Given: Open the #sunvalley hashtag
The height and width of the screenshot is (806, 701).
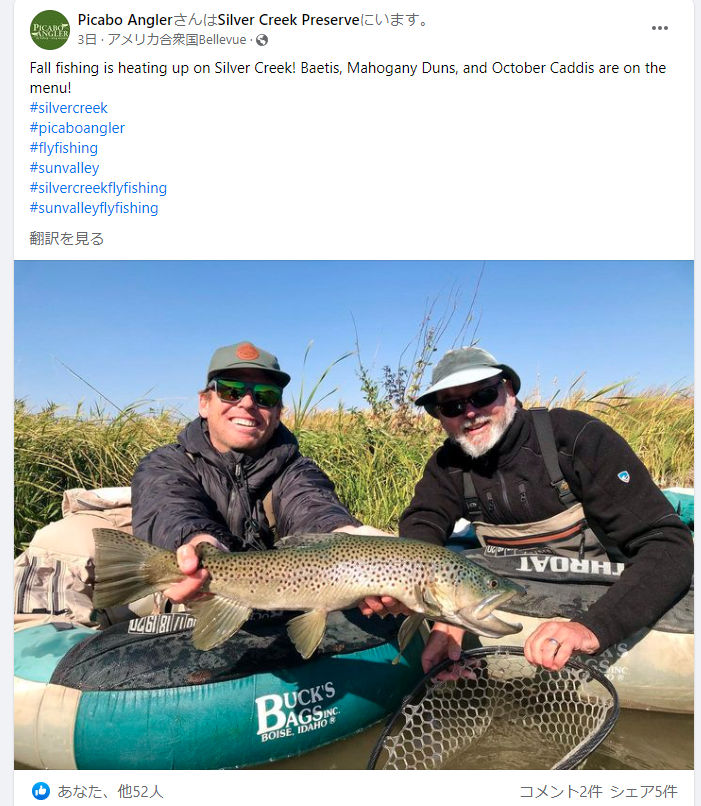Looking at the screenshot, I should point(64,168).
